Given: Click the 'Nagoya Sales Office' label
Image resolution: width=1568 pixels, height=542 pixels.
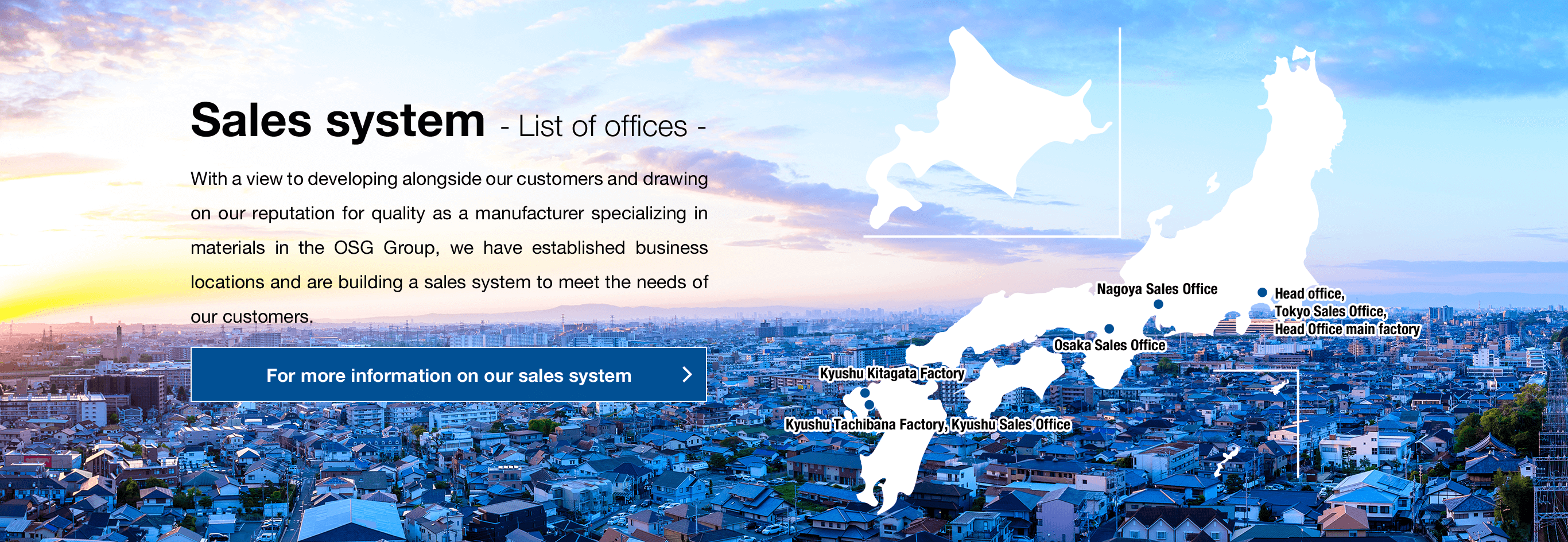Looking at the screenshot, I should pyautogui.click(x=1157, y=289).
